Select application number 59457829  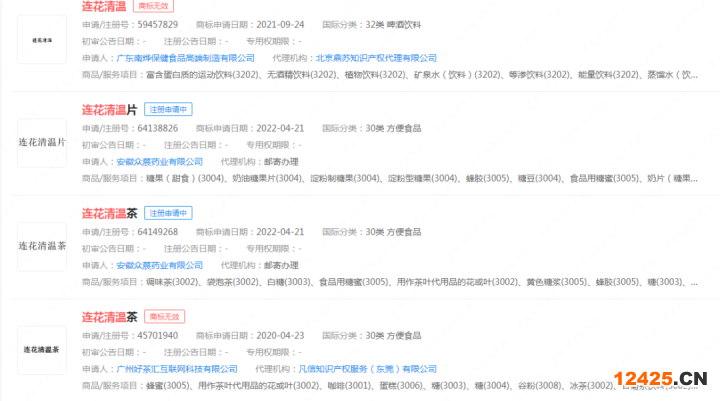[x=158, y=25]
